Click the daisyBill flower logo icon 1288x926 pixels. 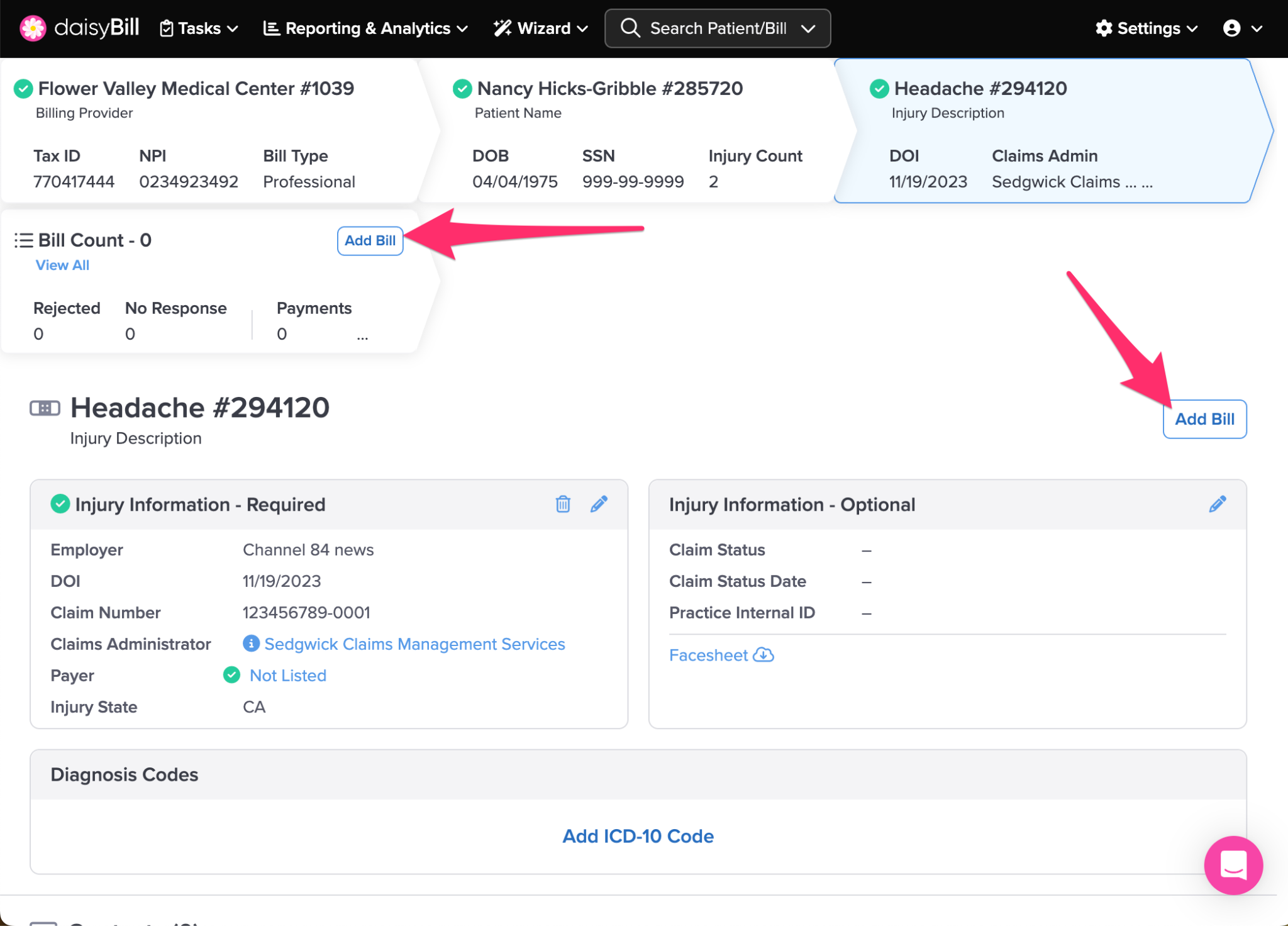(33, 28)
